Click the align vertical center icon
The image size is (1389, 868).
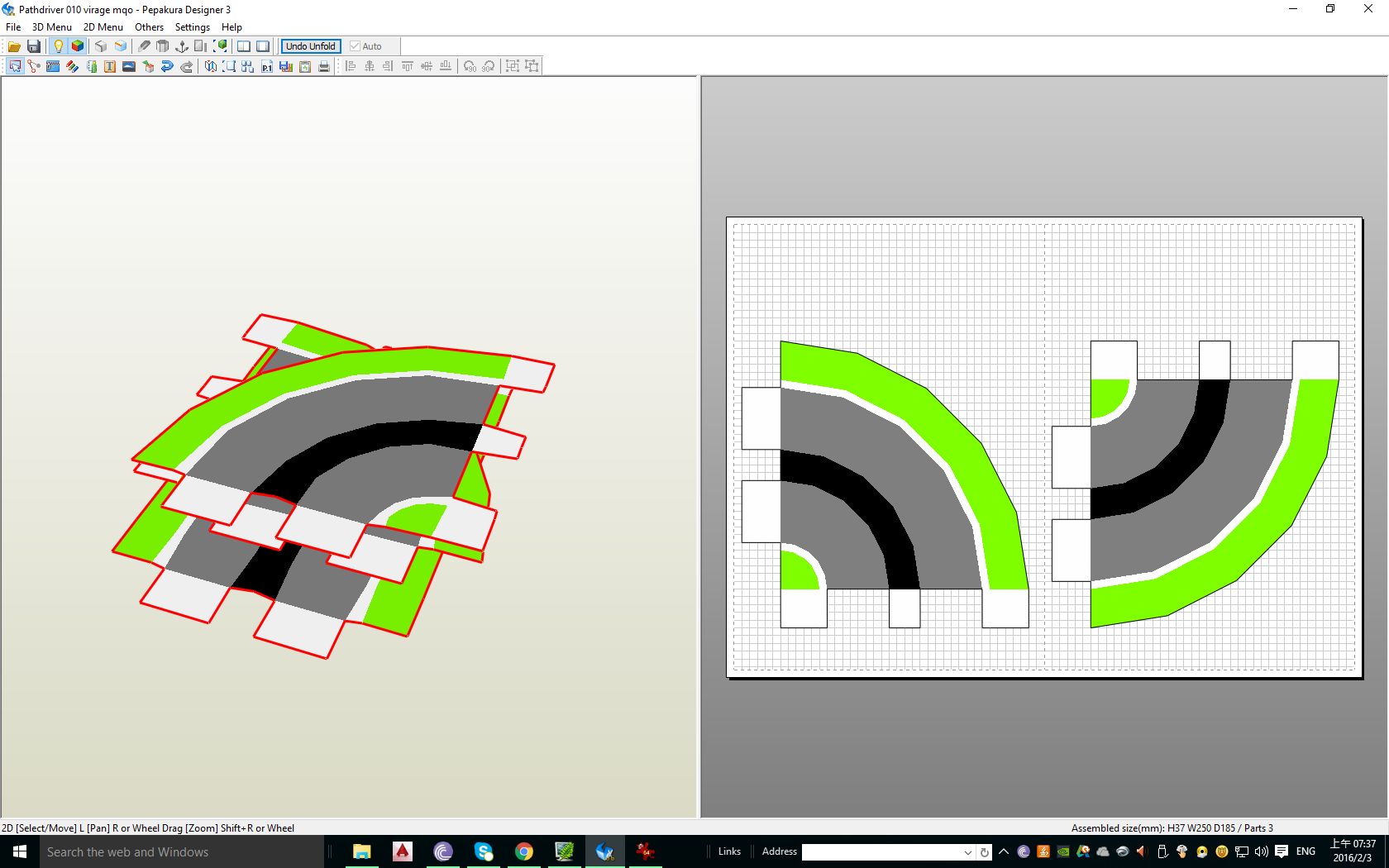427,66
